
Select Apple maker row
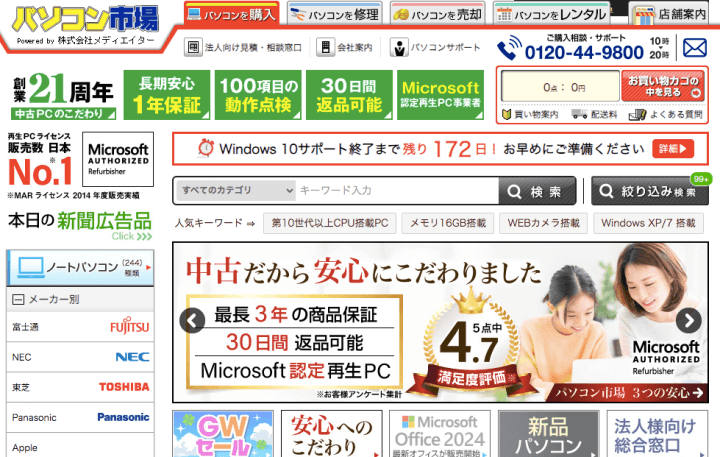coord(80,446)
